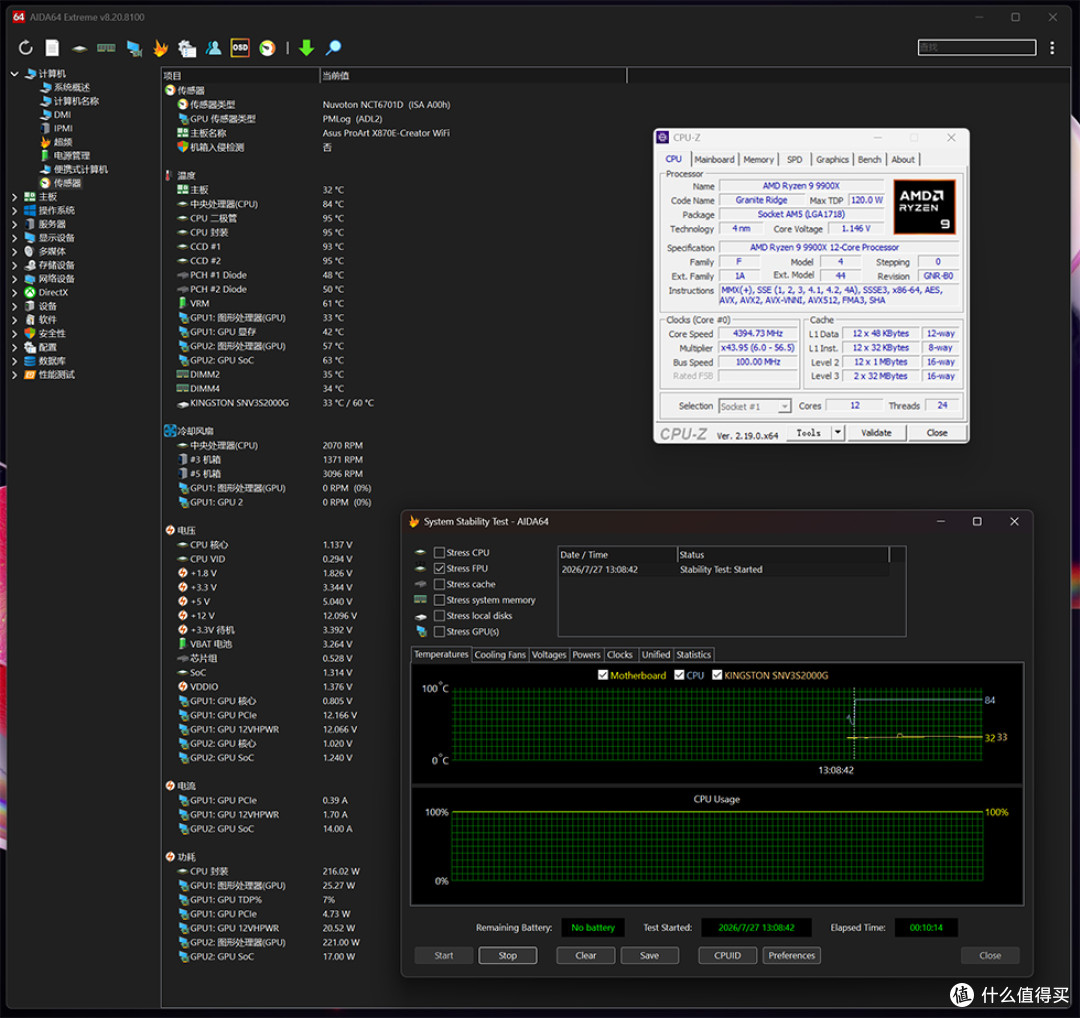Collapse the 计算机 tree node

click(x=14, y=74)
